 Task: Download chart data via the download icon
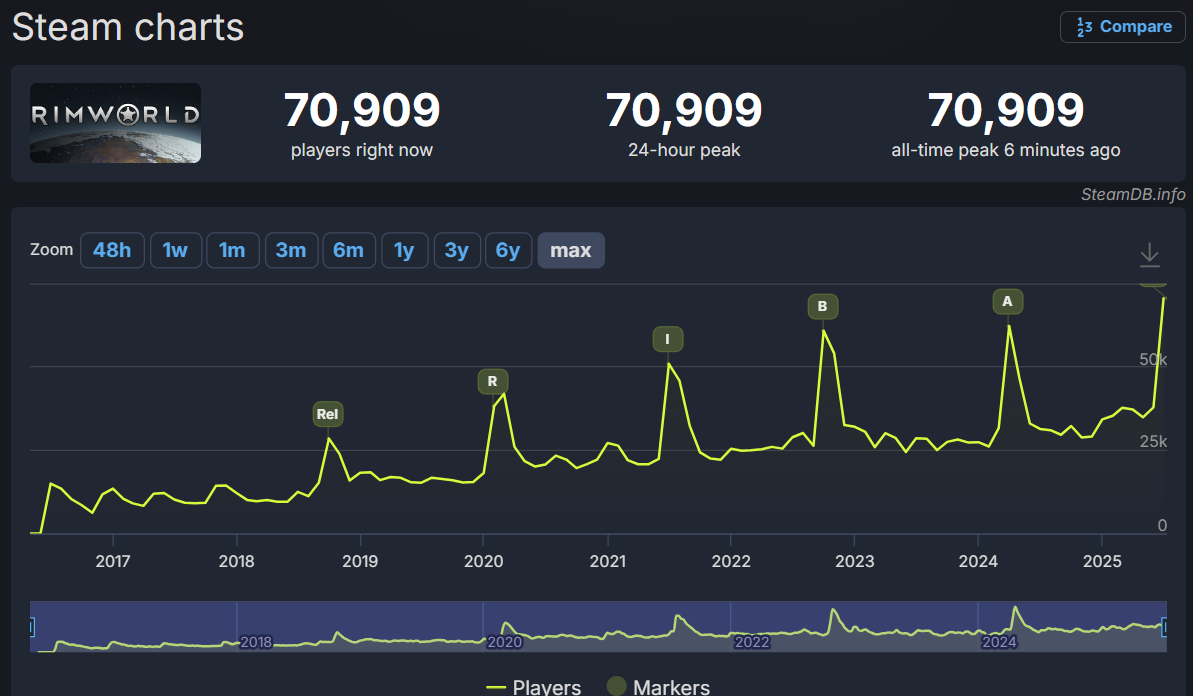point(1150,254)
